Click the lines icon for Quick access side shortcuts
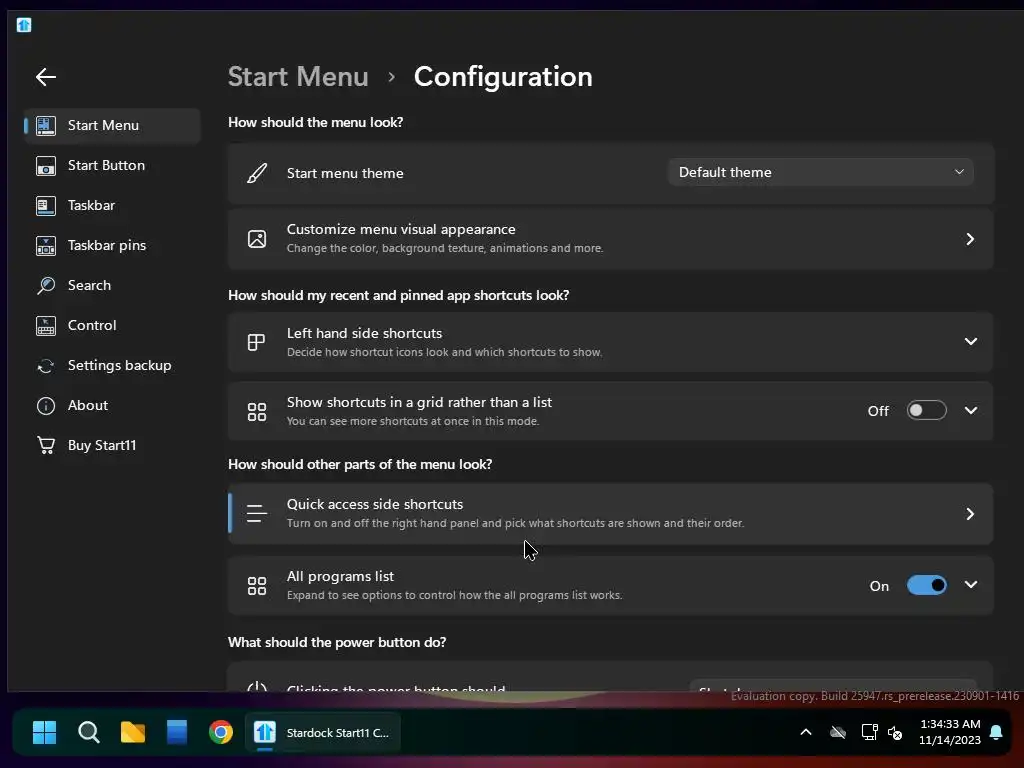This screenshot has width=1024, height=768. coord(257,514)
